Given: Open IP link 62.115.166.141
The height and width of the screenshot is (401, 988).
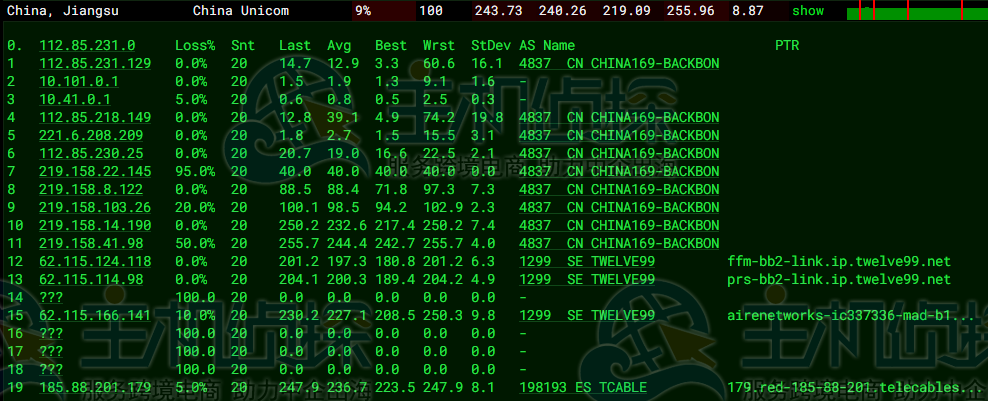Looking at the screenshot, I should click(95, 315).
